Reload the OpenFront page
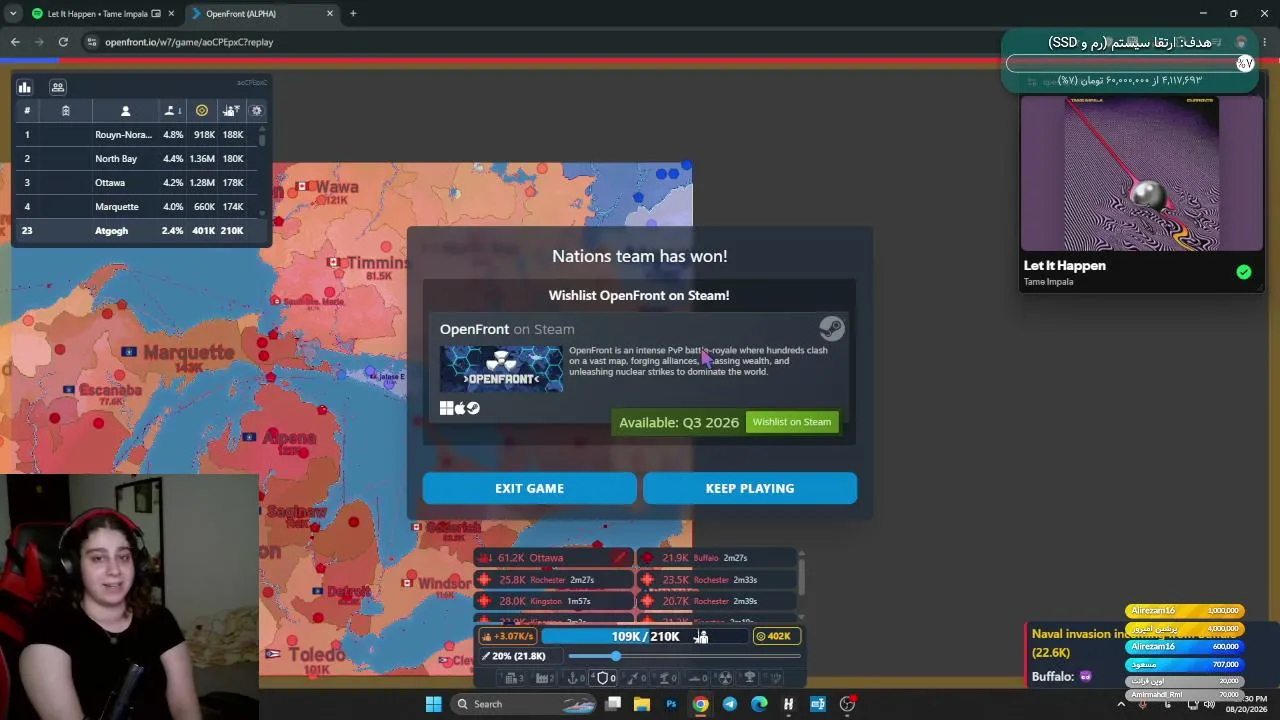1280x720 pixels. click(63, 42)
